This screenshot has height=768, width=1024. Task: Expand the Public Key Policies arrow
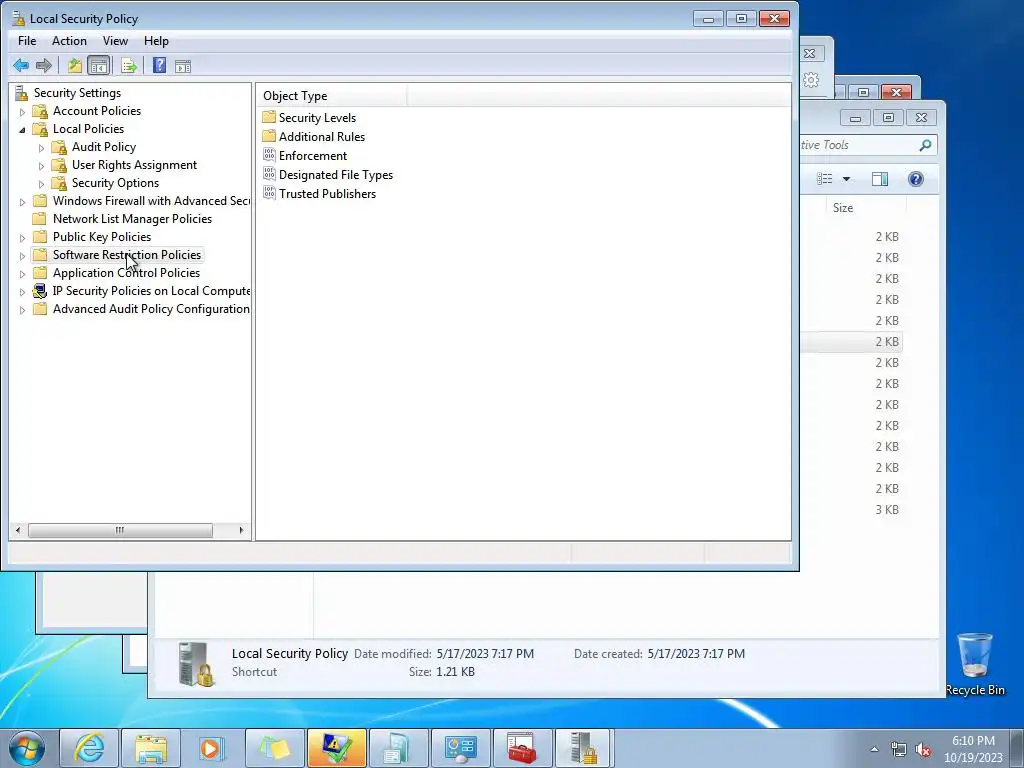[x=22, y=238]
